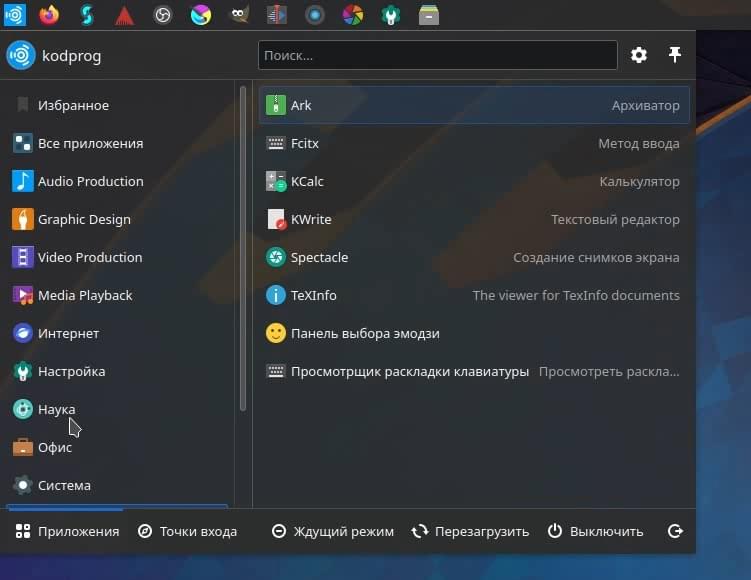Click the Создание снимков экрана description

pyautogui.click(x=596, y=257)
